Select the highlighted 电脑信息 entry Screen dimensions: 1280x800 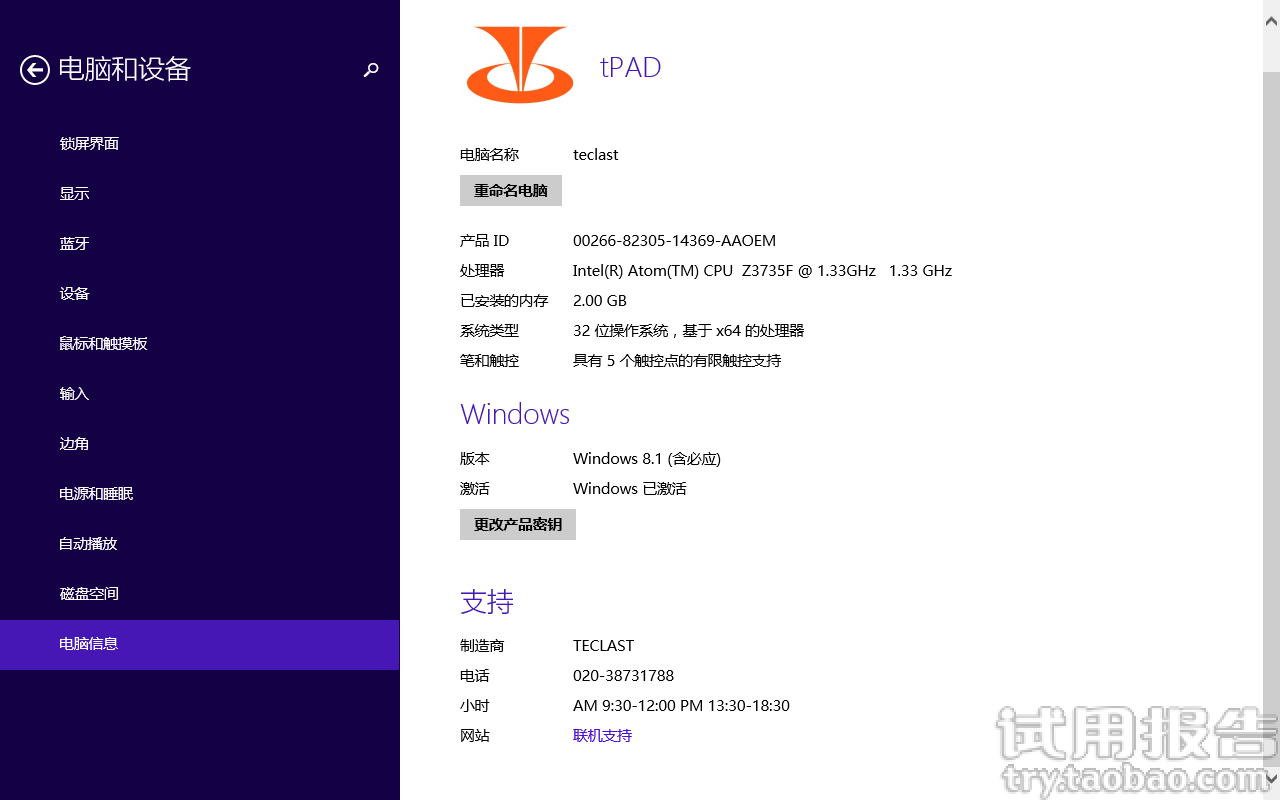click(x=89, y=644)
